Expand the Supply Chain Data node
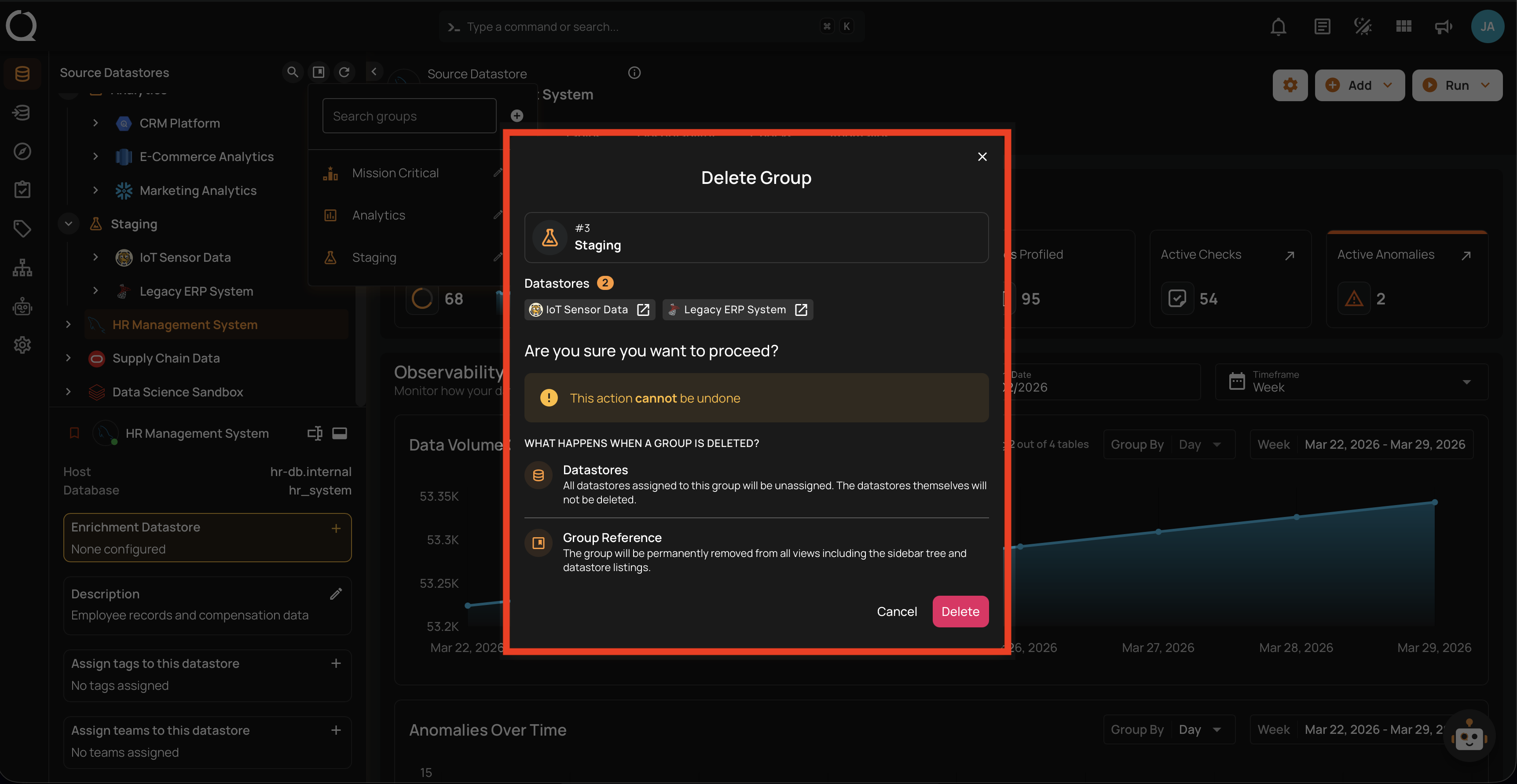Screen dimensions: 1517x784 coord(68,358)
